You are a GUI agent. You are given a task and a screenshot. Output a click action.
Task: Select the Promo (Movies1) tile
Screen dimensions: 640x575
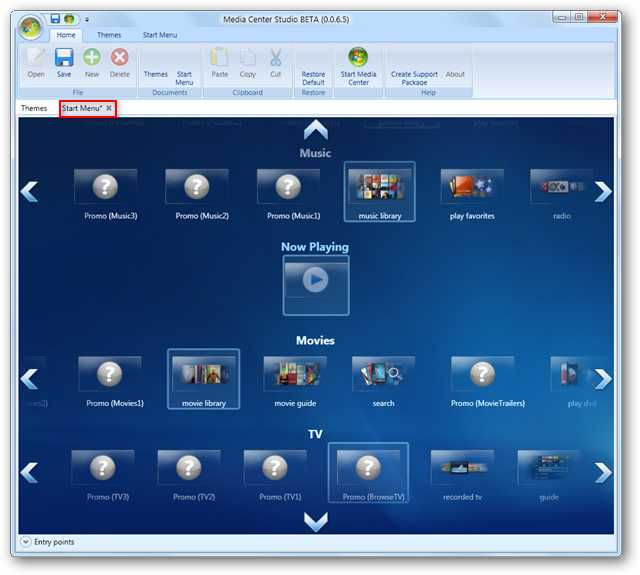point(110,382)
